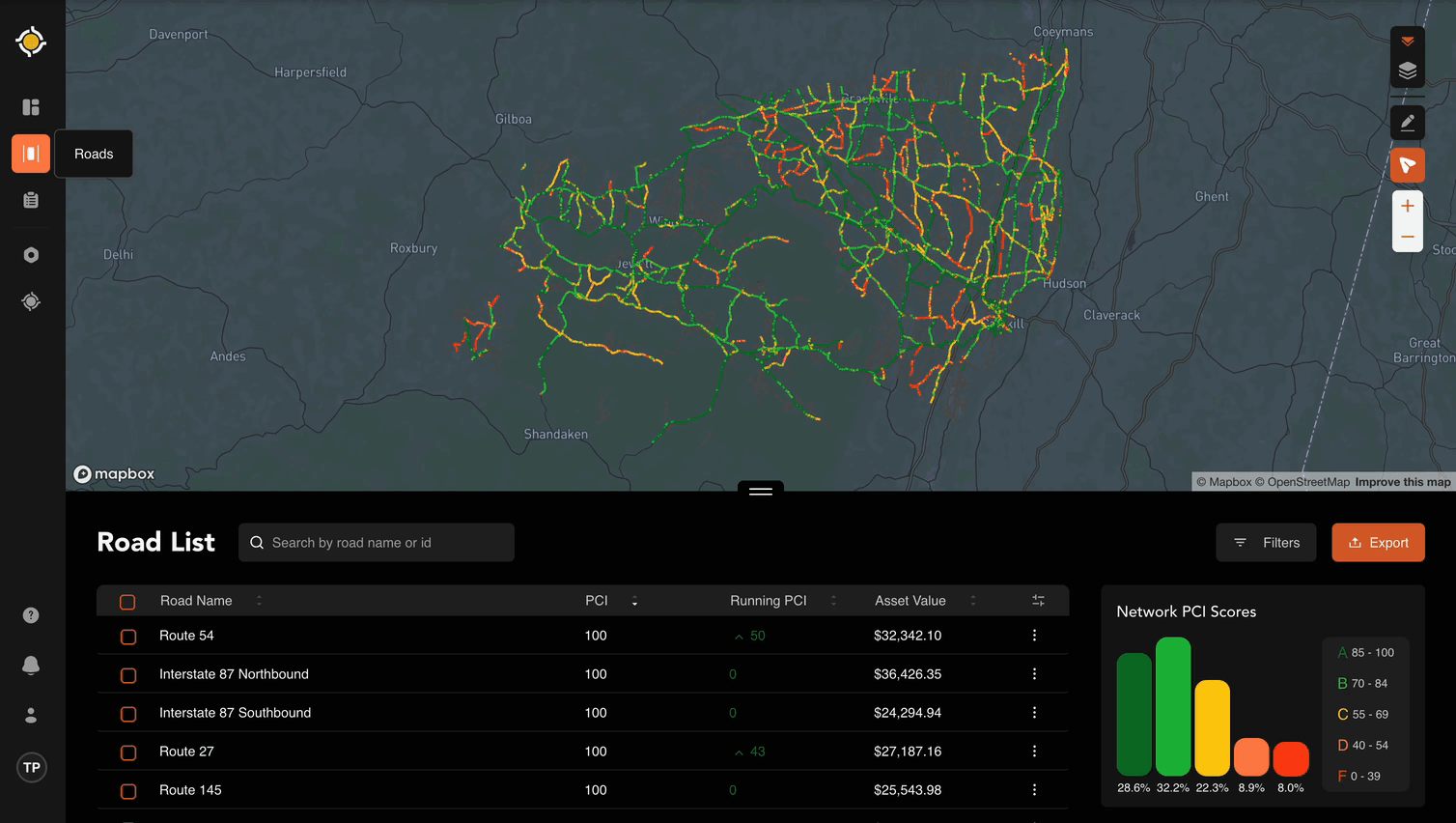Sort the table by PCI column arrow
The image size is (1456, 823).
[634, 602]
